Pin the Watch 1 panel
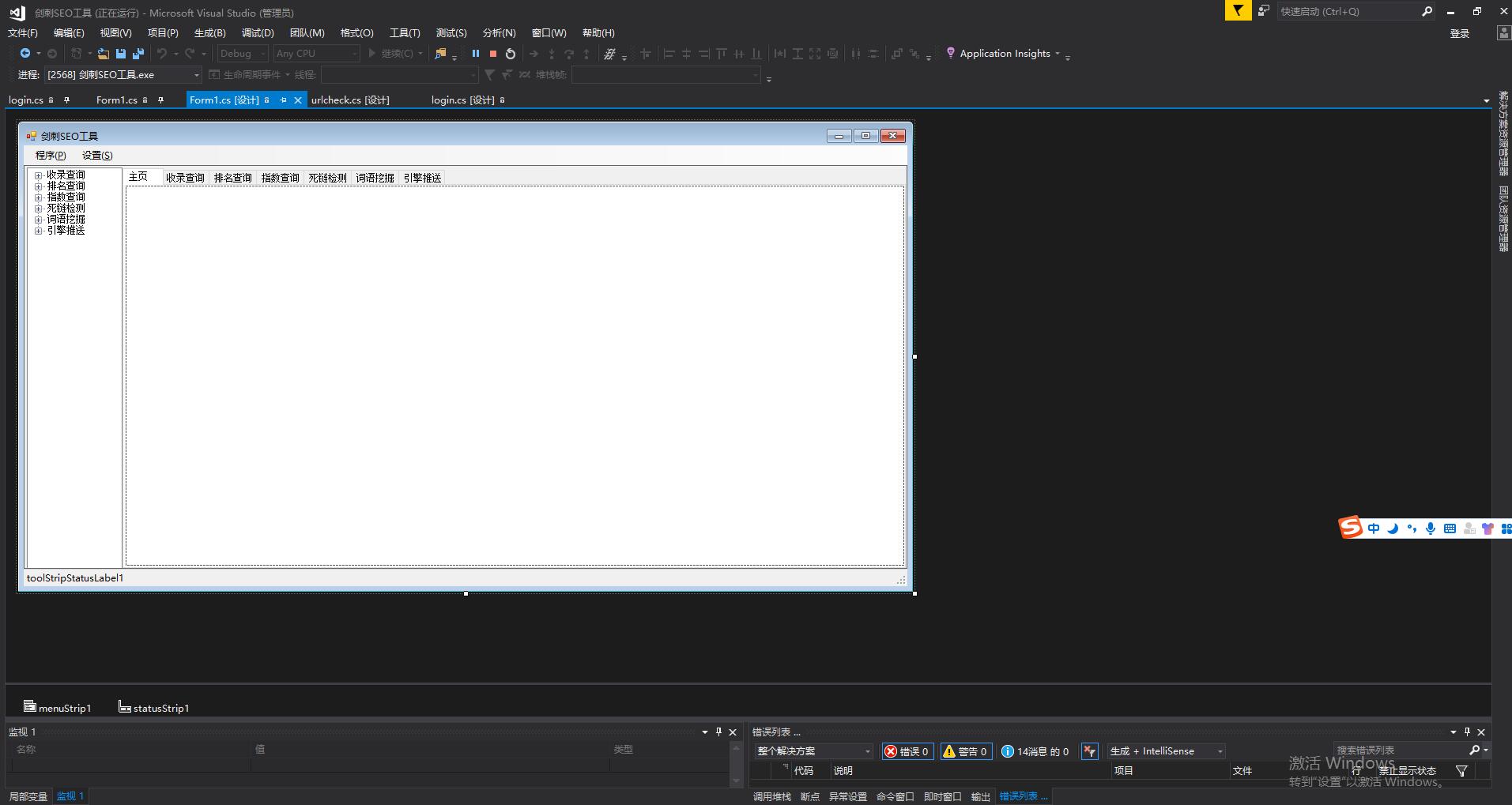Image resolution: width=1512 pixels, height=805 pixels. click(718, 732)
